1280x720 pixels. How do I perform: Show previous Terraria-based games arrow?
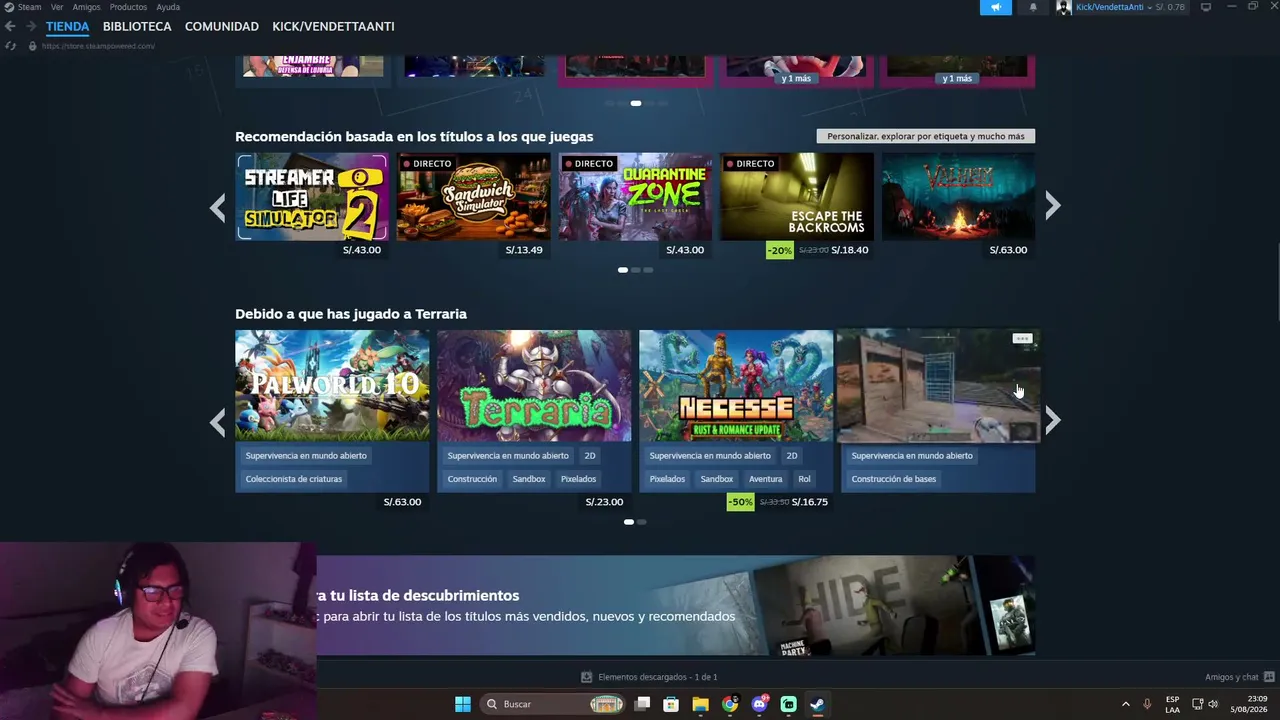(x=218, y=422)
